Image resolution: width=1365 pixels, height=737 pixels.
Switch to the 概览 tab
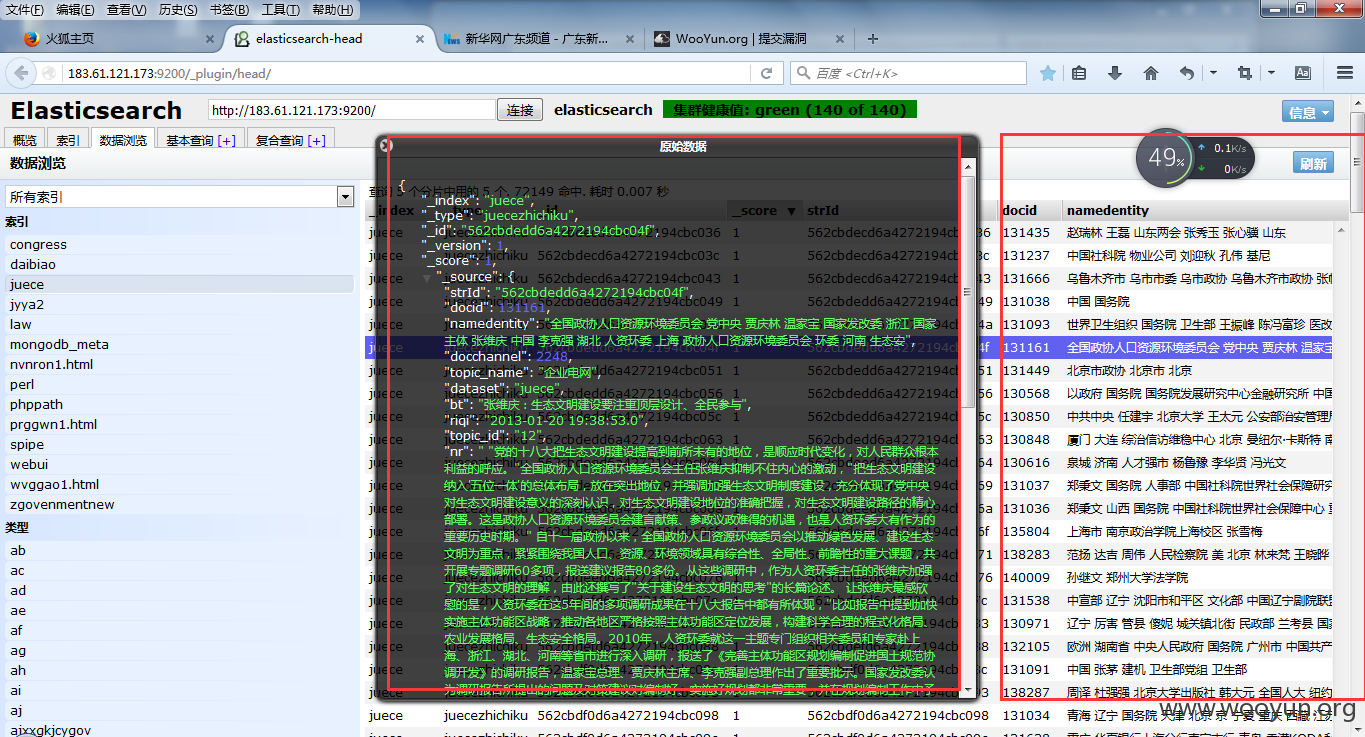click(x=25, y=140)
